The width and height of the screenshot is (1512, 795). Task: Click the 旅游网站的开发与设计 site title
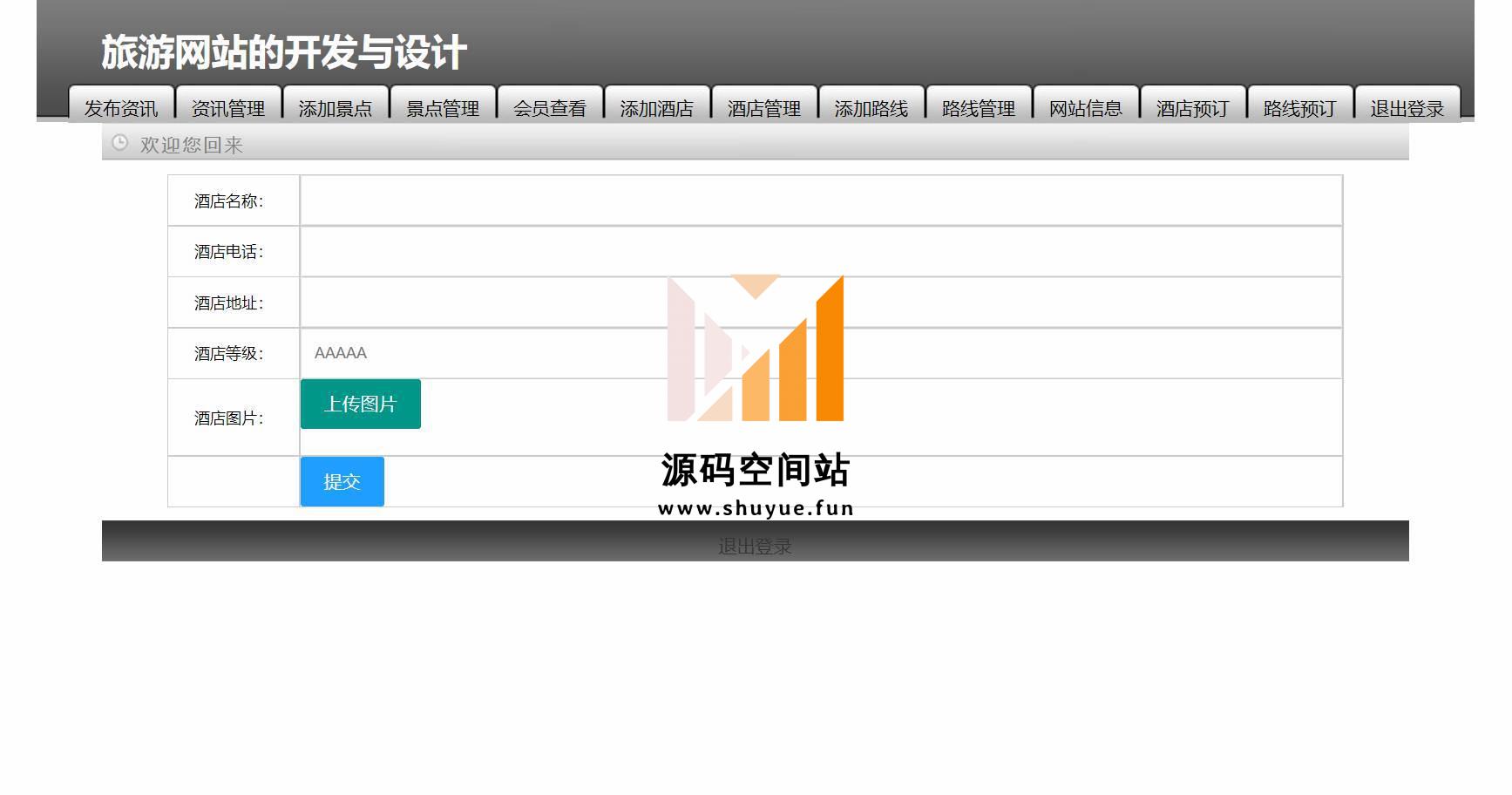[284, 52]
